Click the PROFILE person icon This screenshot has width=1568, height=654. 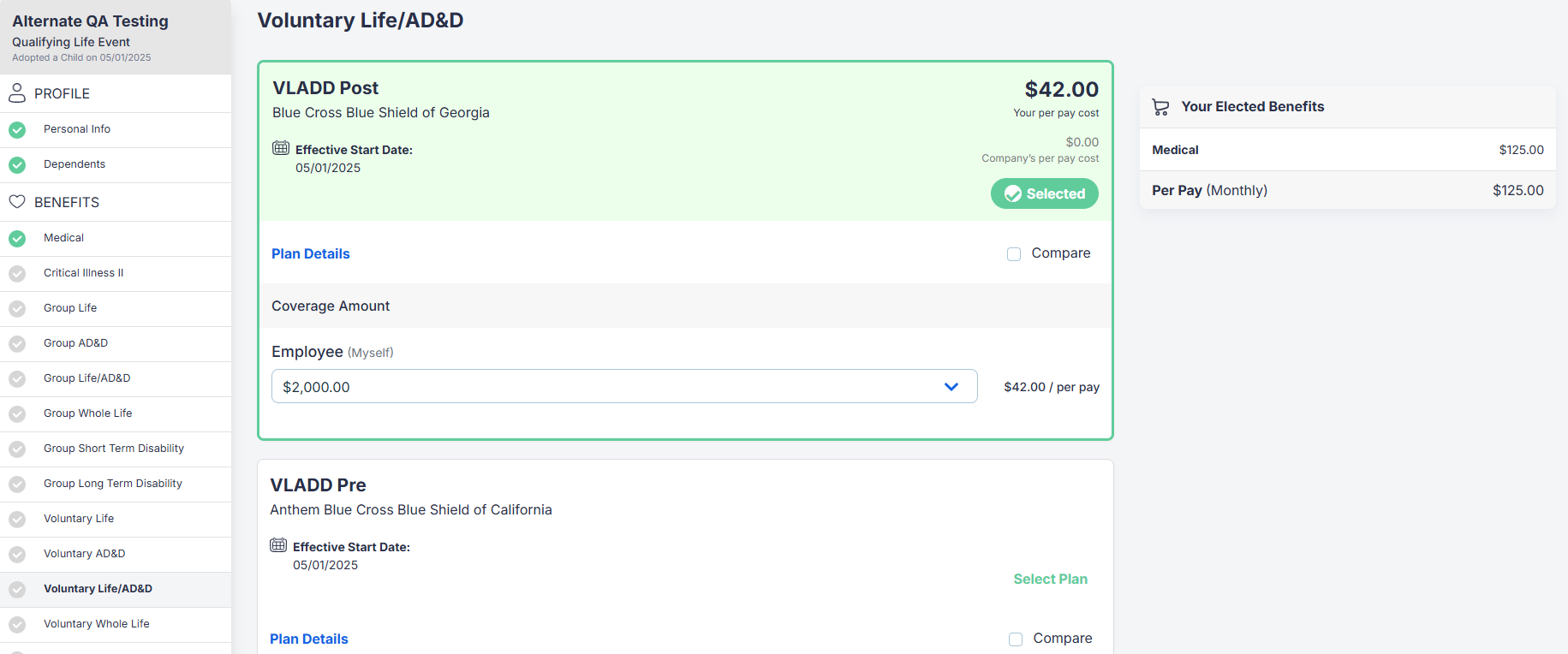[x=17, y=93]
